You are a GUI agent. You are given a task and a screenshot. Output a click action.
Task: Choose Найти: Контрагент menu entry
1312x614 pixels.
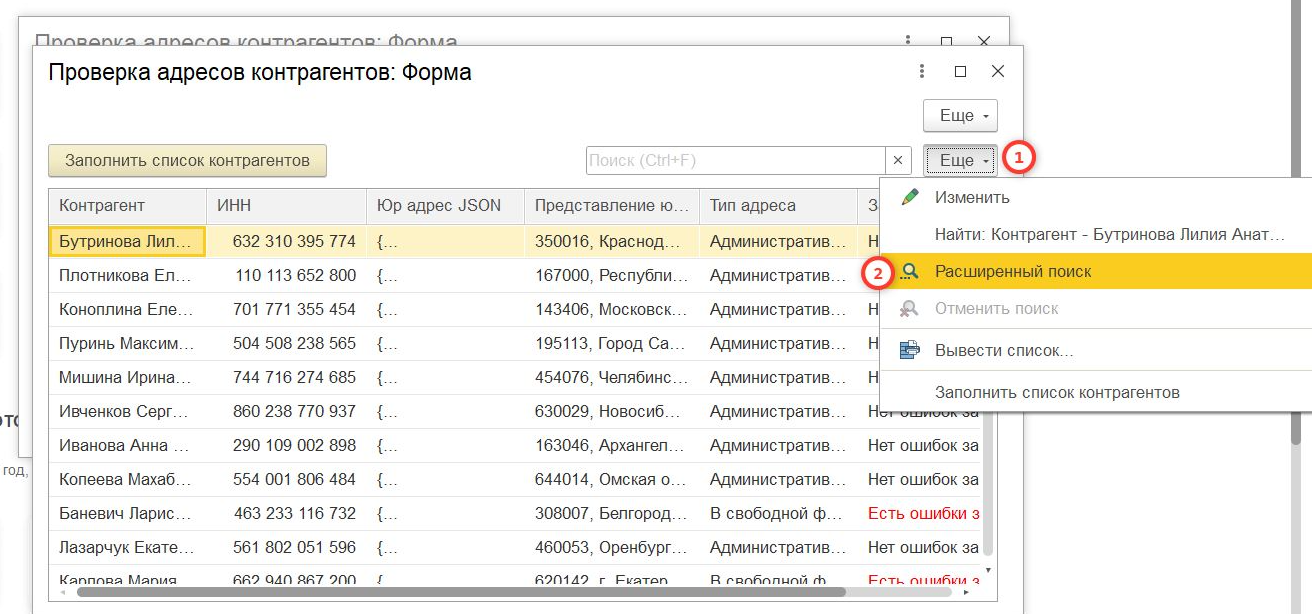(x=1108, y=235)
